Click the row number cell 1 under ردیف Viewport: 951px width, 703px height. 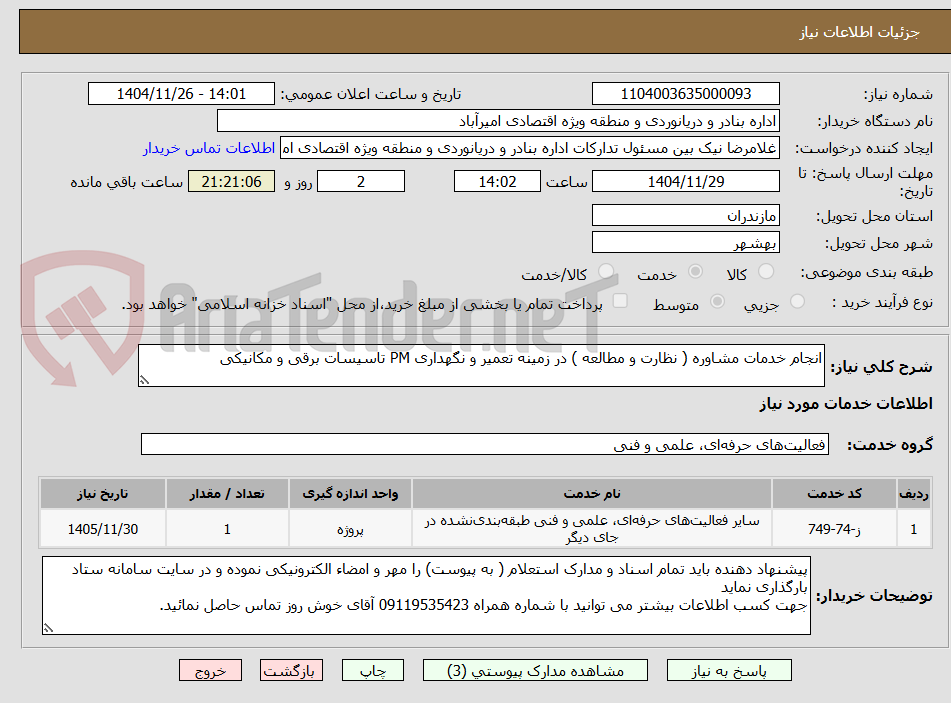(x=913, y=529)
